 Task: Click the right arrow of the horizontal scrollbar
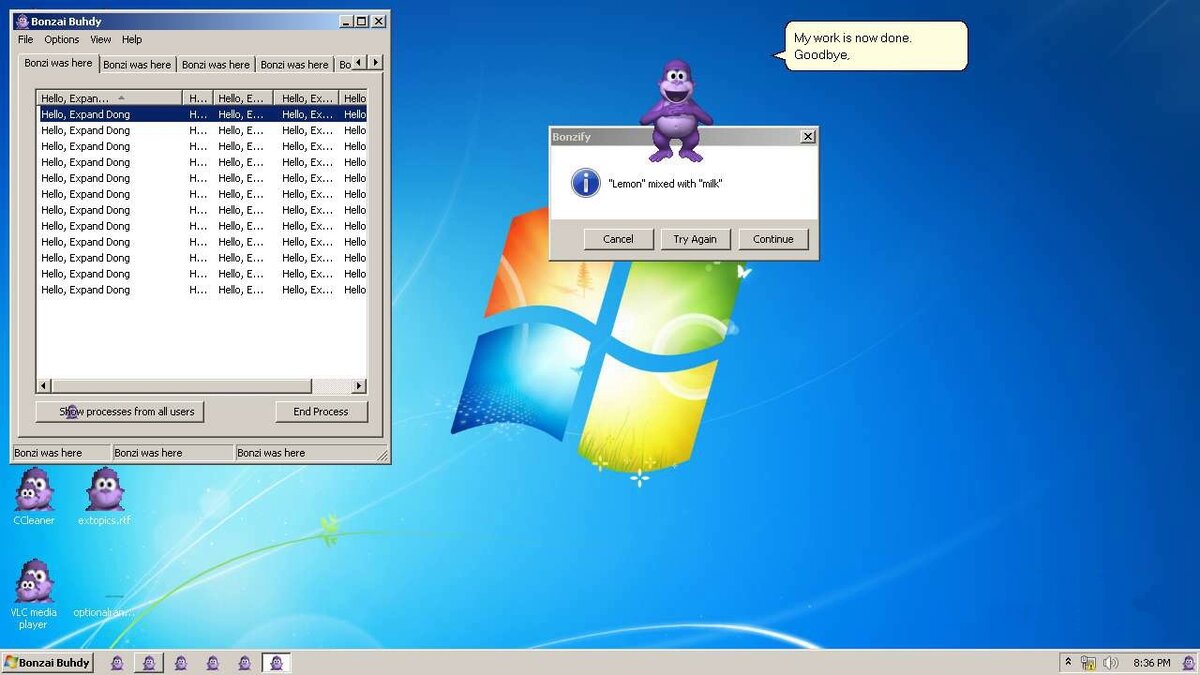coord(359,385)
